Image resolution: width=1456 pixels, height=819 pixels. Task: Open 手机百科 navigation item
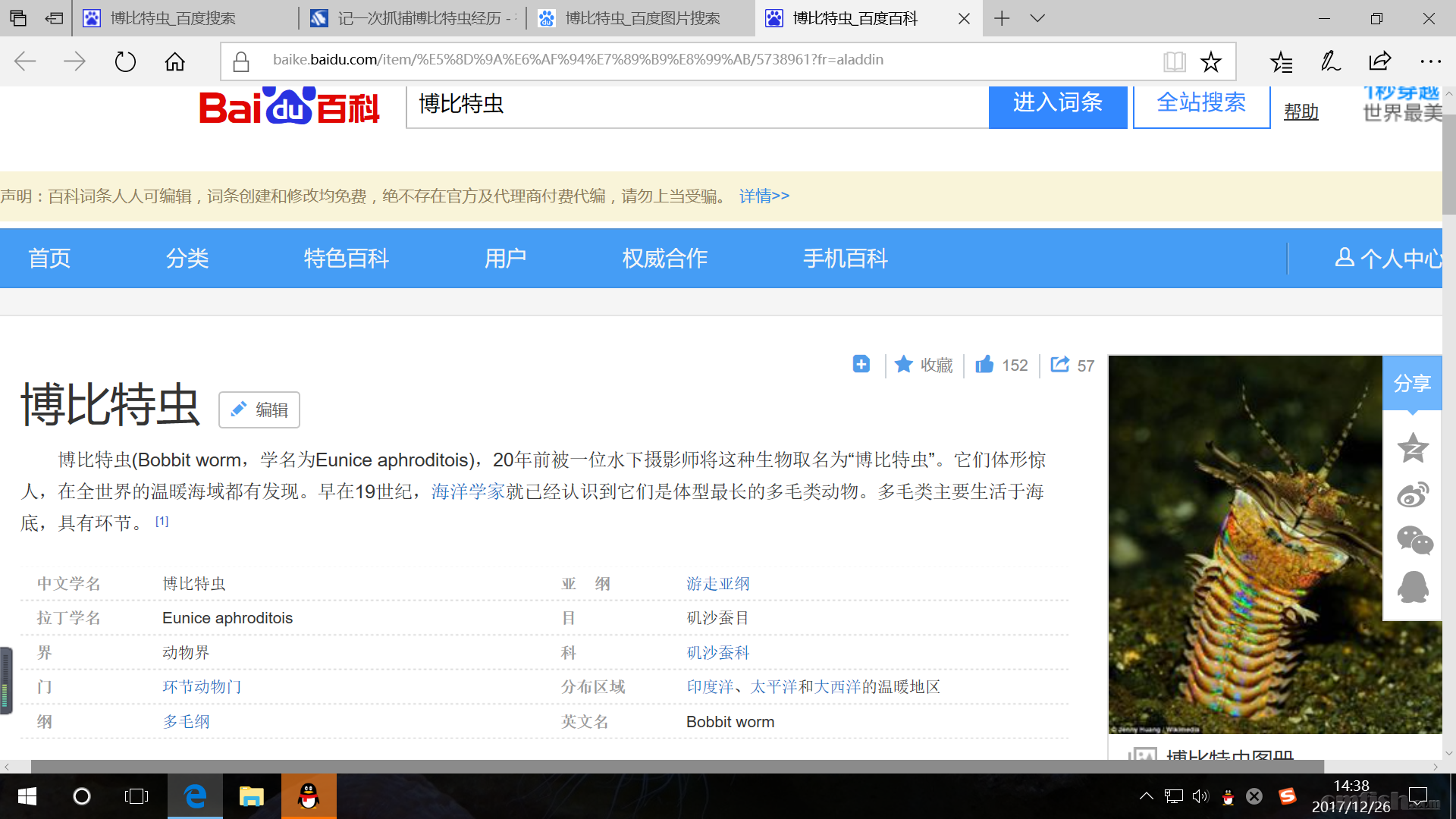846,259
